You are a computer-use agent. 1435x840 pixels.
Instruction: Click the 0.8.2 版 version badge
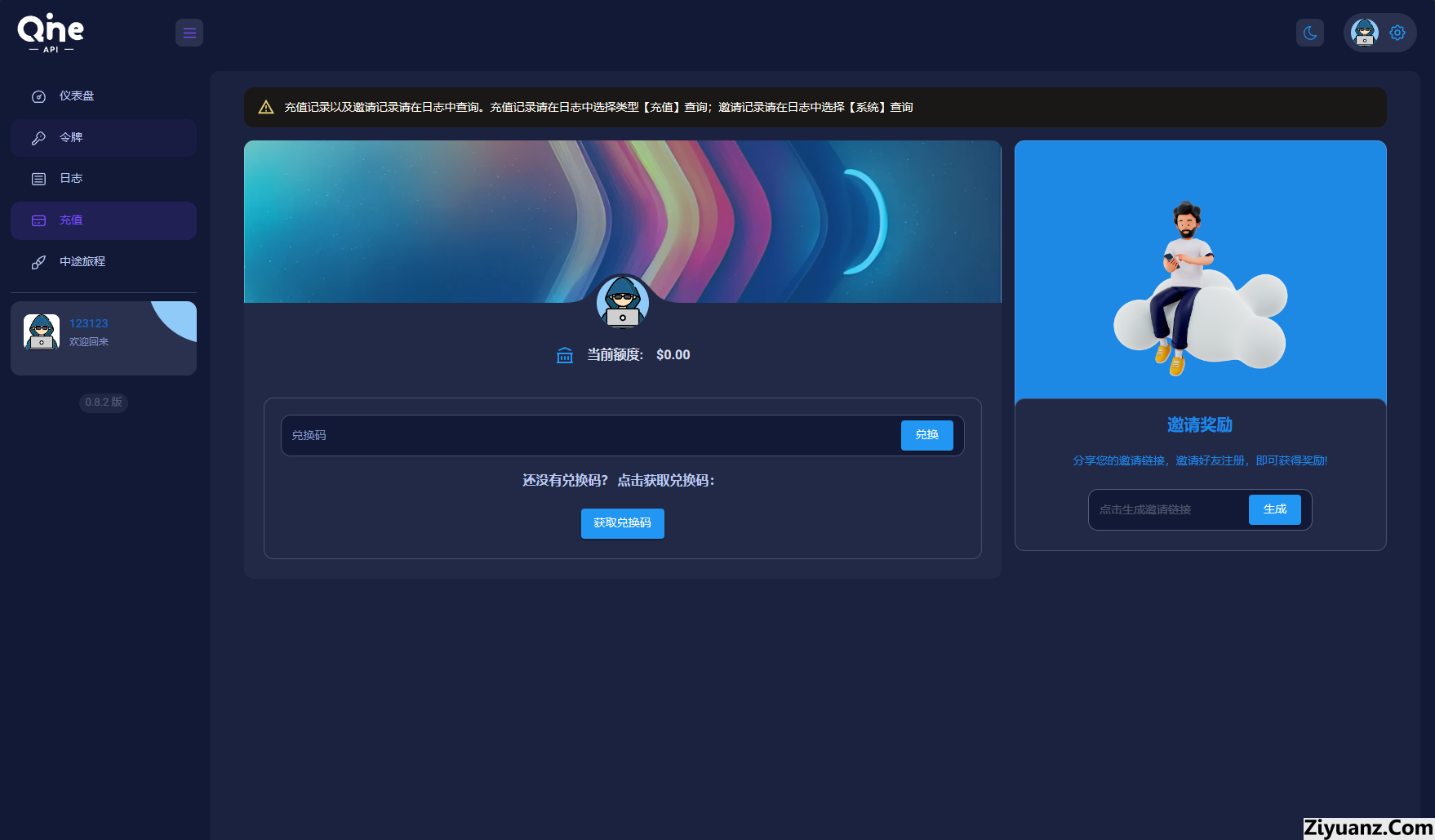tap(104, 402)
